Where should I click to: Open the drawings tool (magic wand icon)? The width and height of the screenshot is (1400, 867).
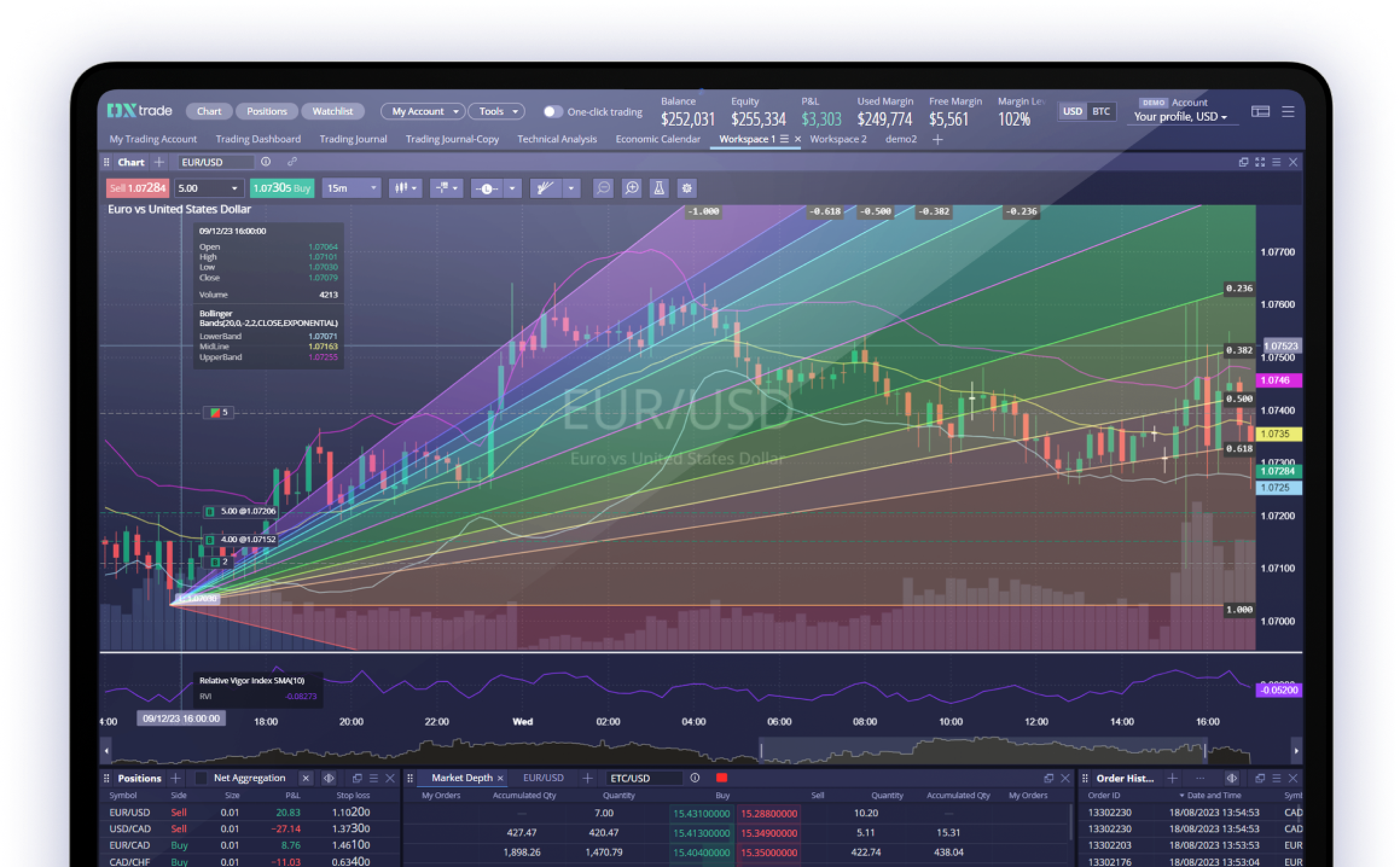[x=545, y=188]
